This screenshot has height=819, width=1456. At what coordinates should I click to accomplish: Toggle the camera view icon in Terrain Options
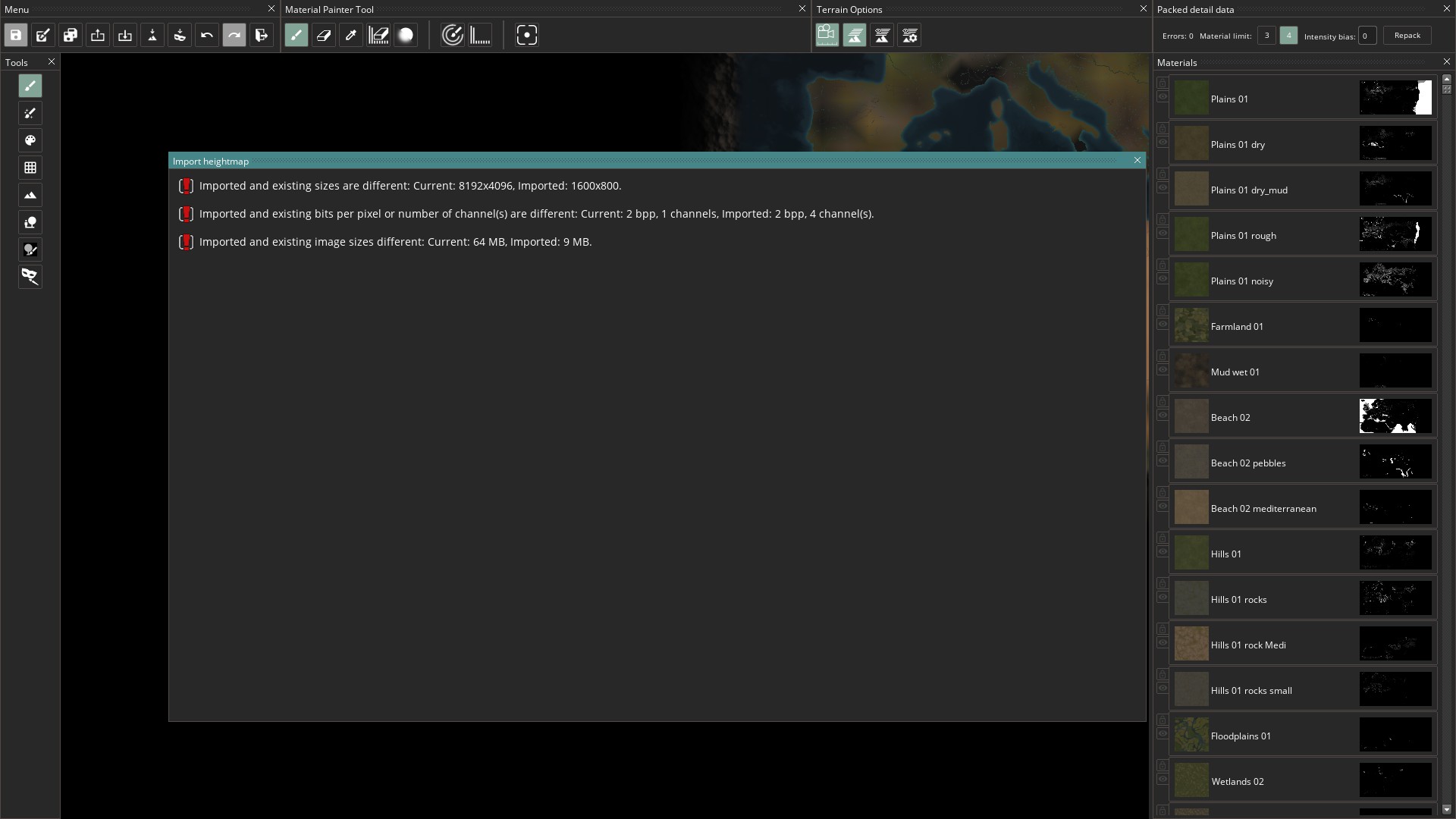click(827, 35)
